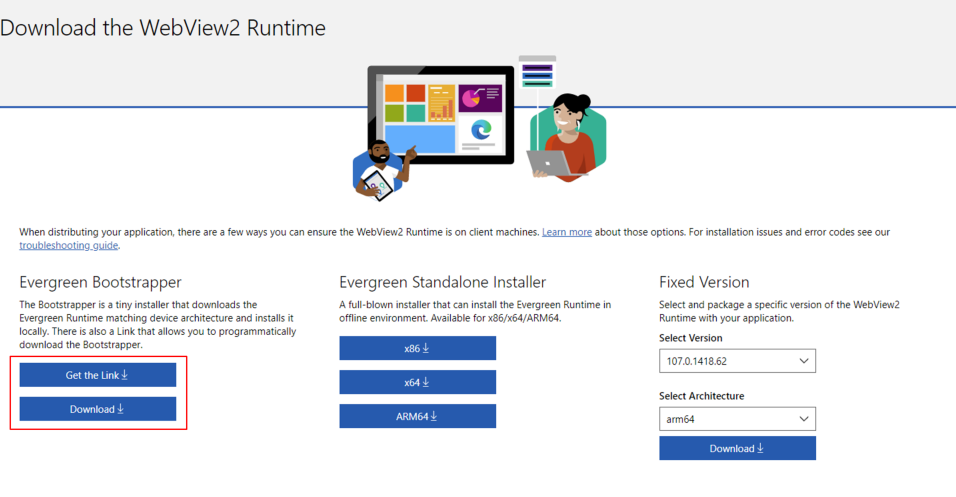Download the x86 standalone installer
This screenshot has width=956, height=497.
(418, 348)
